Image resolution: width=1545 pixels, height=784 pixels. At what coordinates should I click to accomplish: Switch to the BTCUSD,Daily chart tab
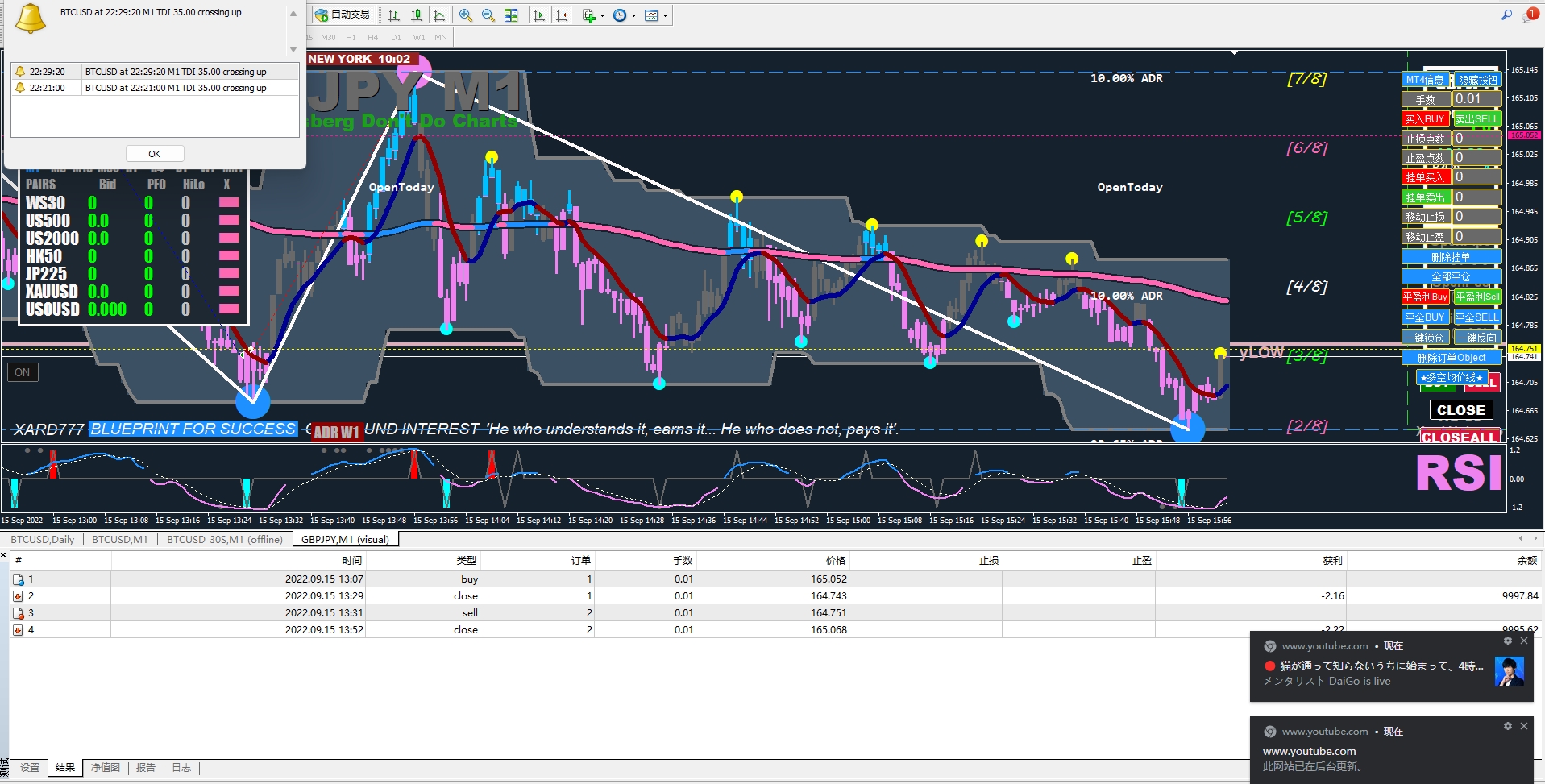pyautogui.click(x=42, y=539)
